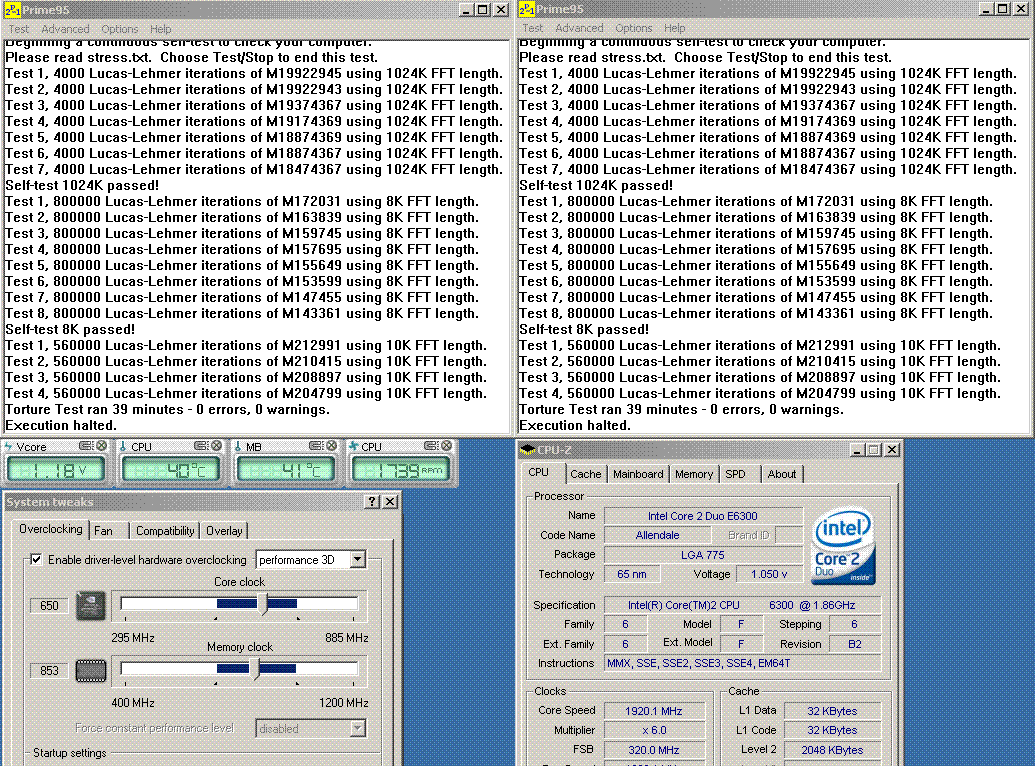Click the Level 2 cache value '2048 KBytes'
Viewport: 1035px width, 766px height.
832,750
